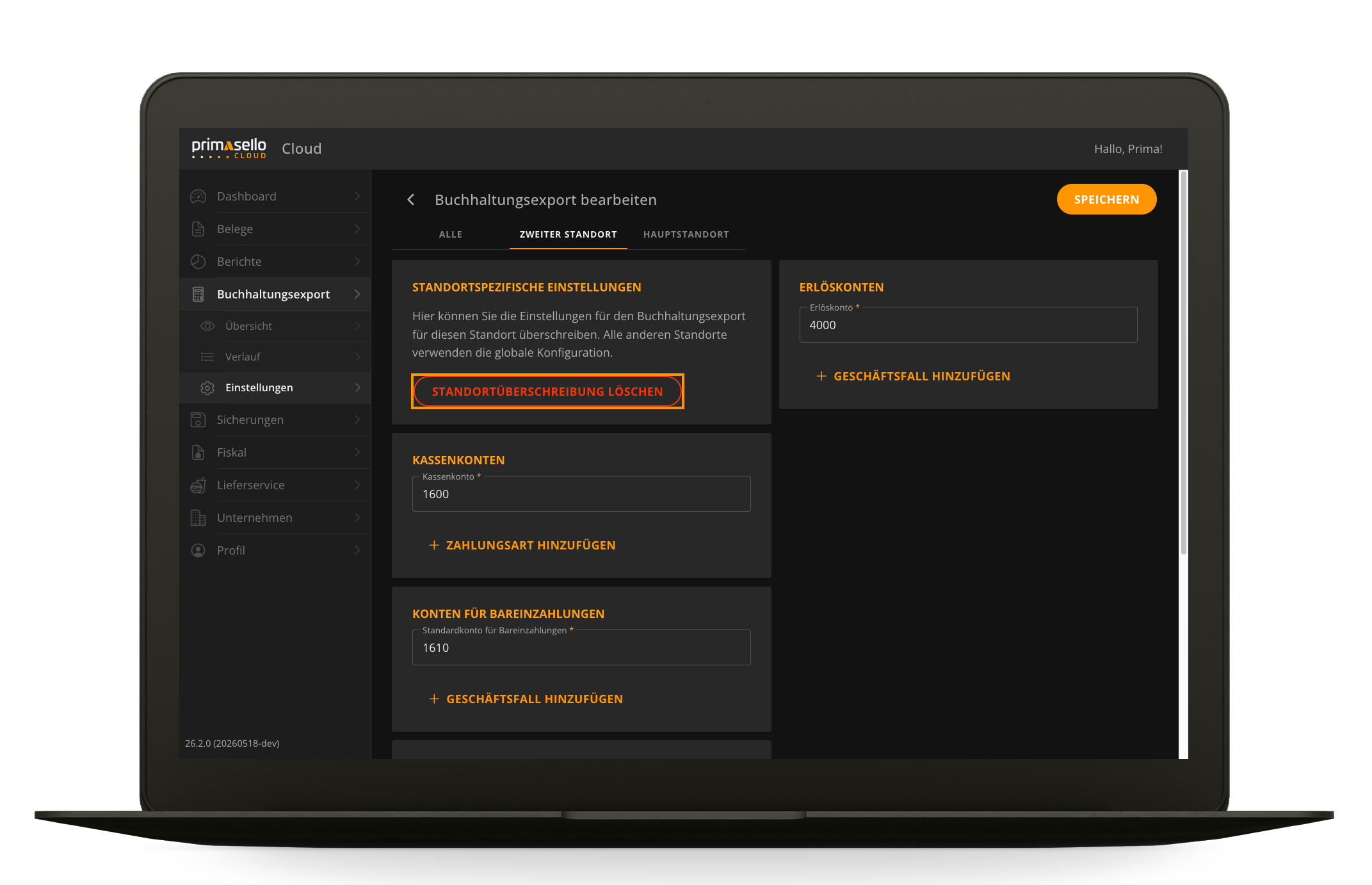The image size is (1372, 885).
Task: Open the Lieferservice menu label
Action: pos(251,485)
